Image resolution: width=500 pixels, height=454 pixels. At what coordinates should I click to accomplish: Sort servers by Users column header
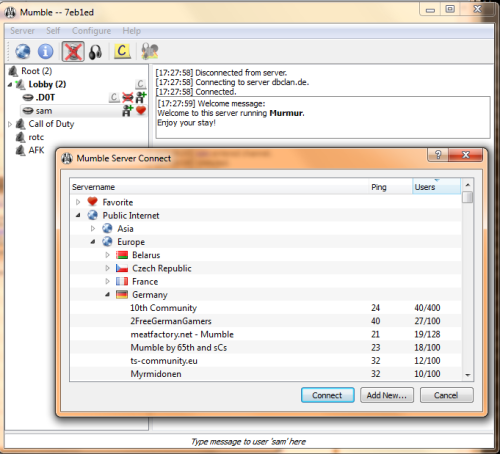pyautogui.click(x=436, y=187)
